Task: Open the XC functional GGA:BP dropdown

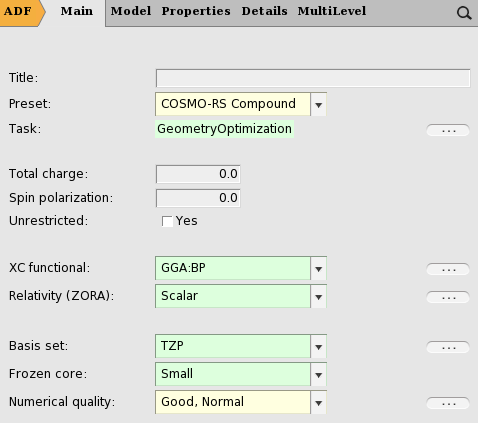Action: click(241, 268)
